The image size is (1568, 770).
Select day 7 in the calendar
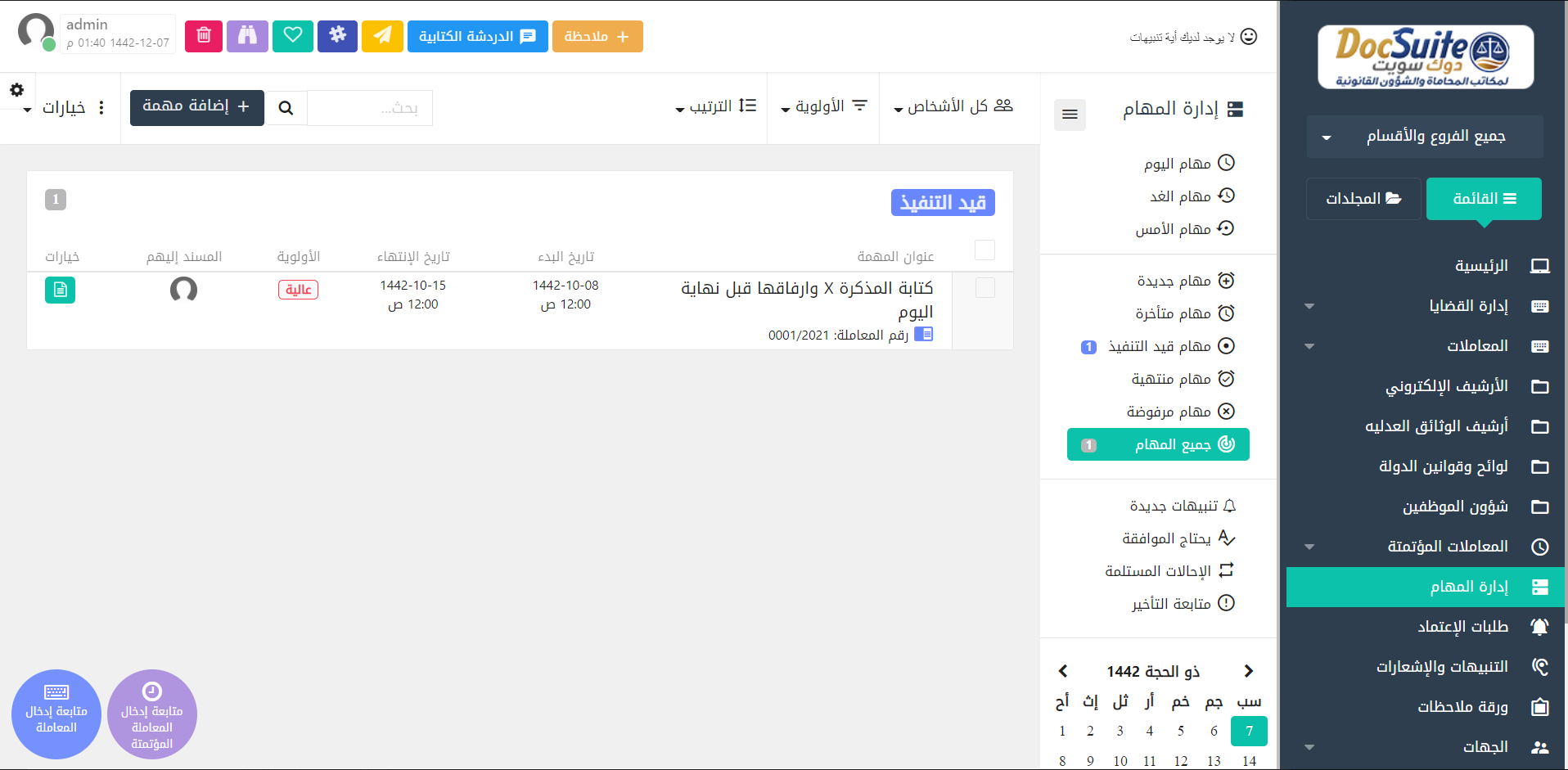click(x=1249, y=731)
